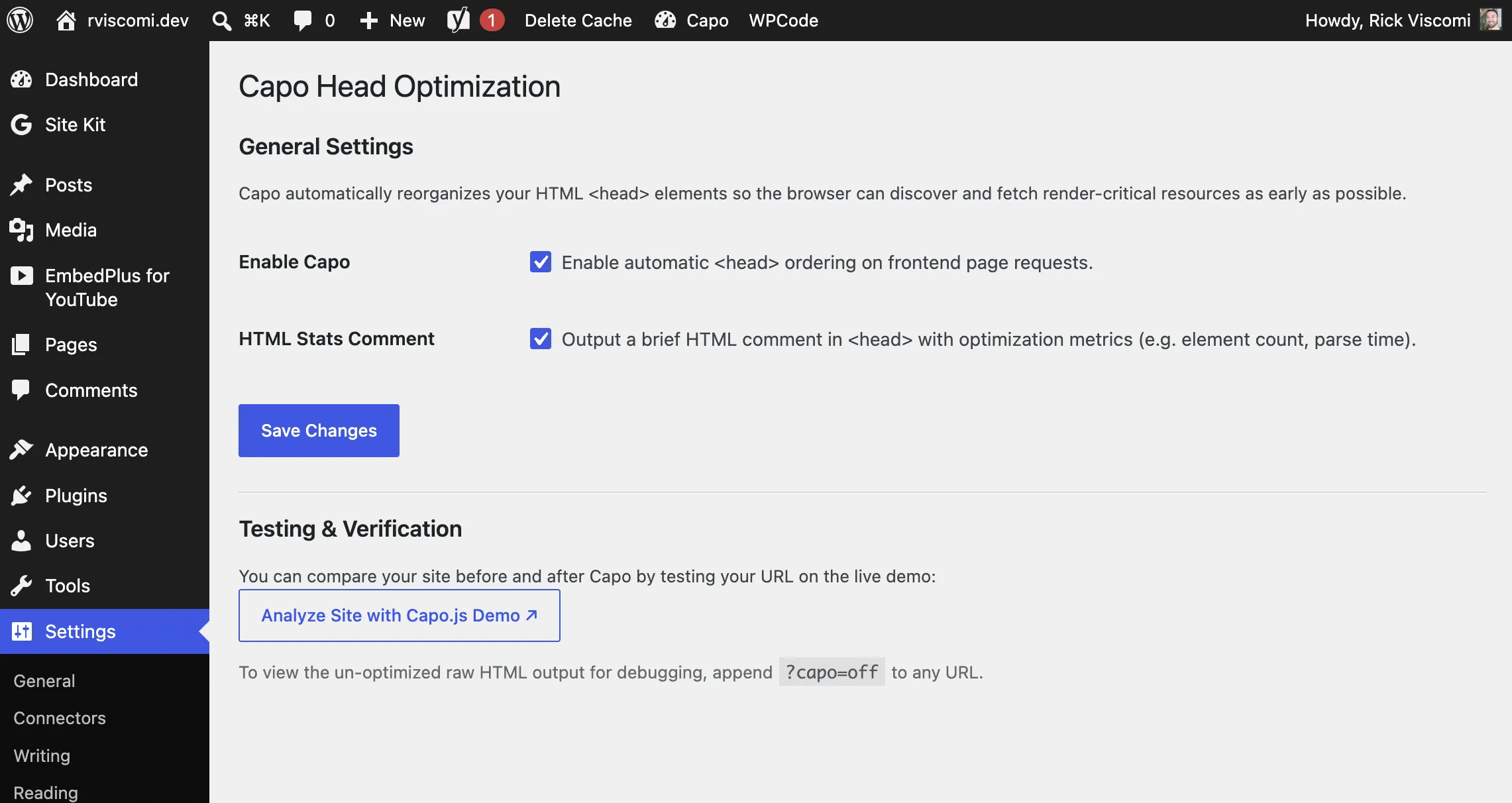Click the Tools wrench icon
Image resolution: width=1512 pixels, height=803 pixels.
[21, 586]
